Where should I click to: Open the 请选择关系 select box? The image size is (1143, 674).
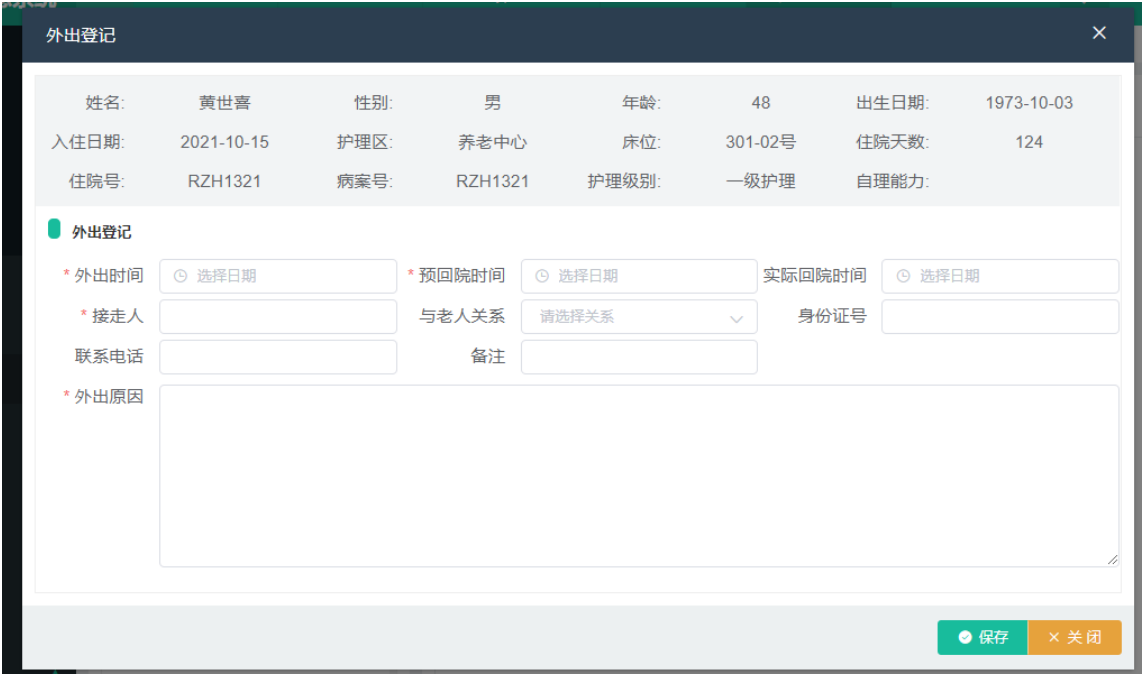[630, 317]
